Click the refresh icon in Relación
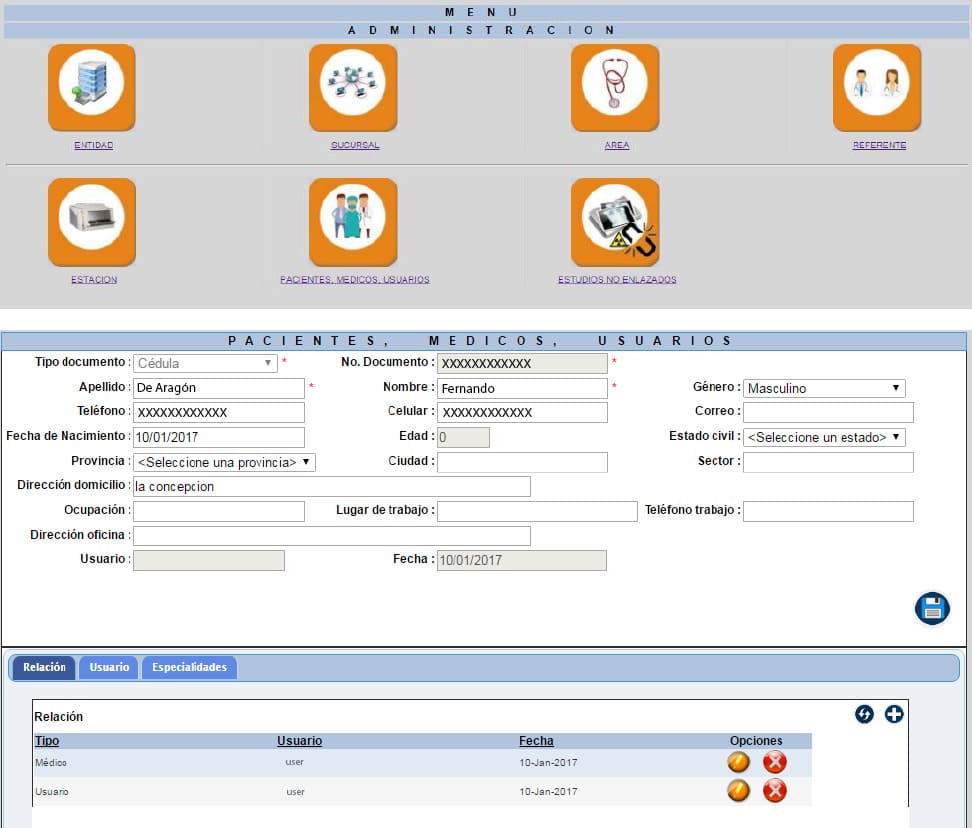The image size is (972, 828). (864, 714)
